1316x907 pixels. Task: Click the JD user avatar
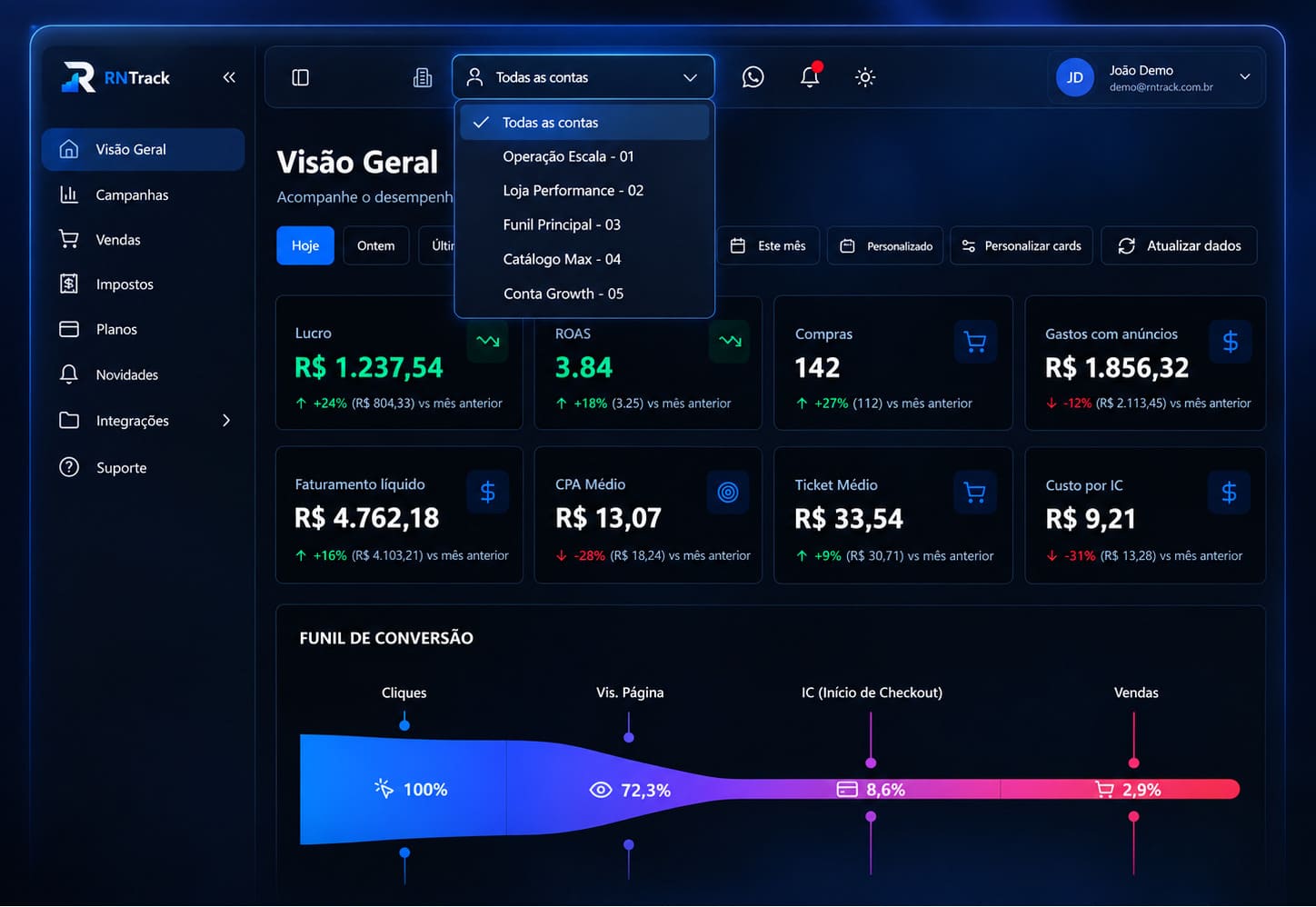1075,77
